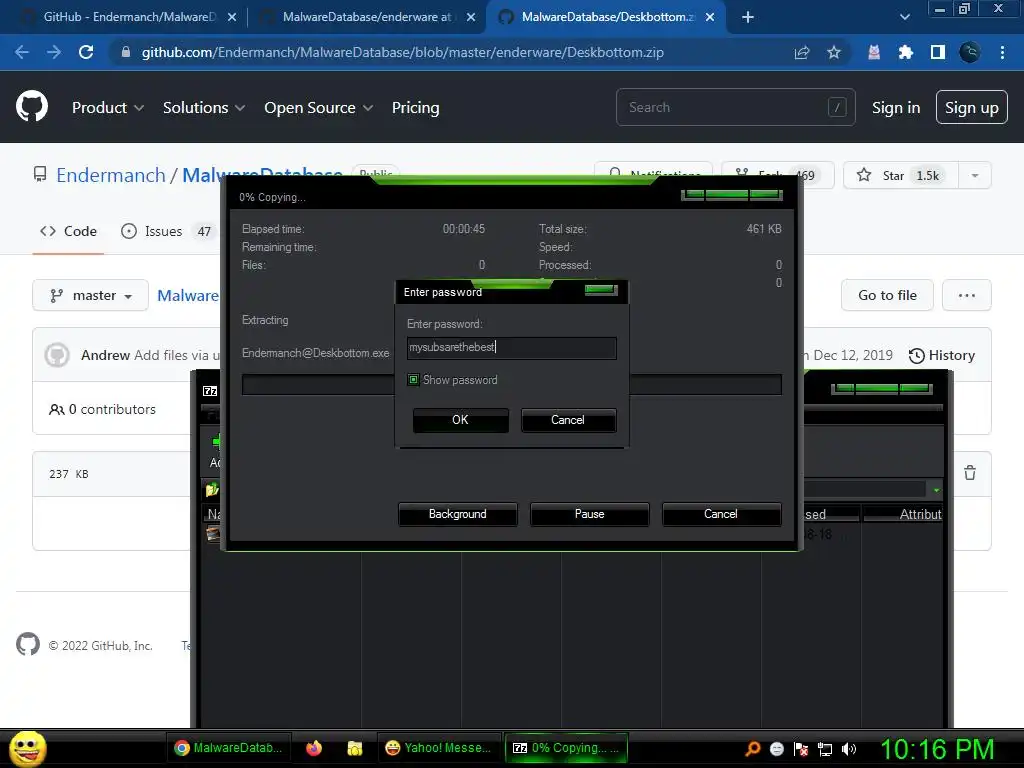This screenshot has height=768, width=1024.
Task: Click the magnifier search tray icon
Action: coord(753,749)
